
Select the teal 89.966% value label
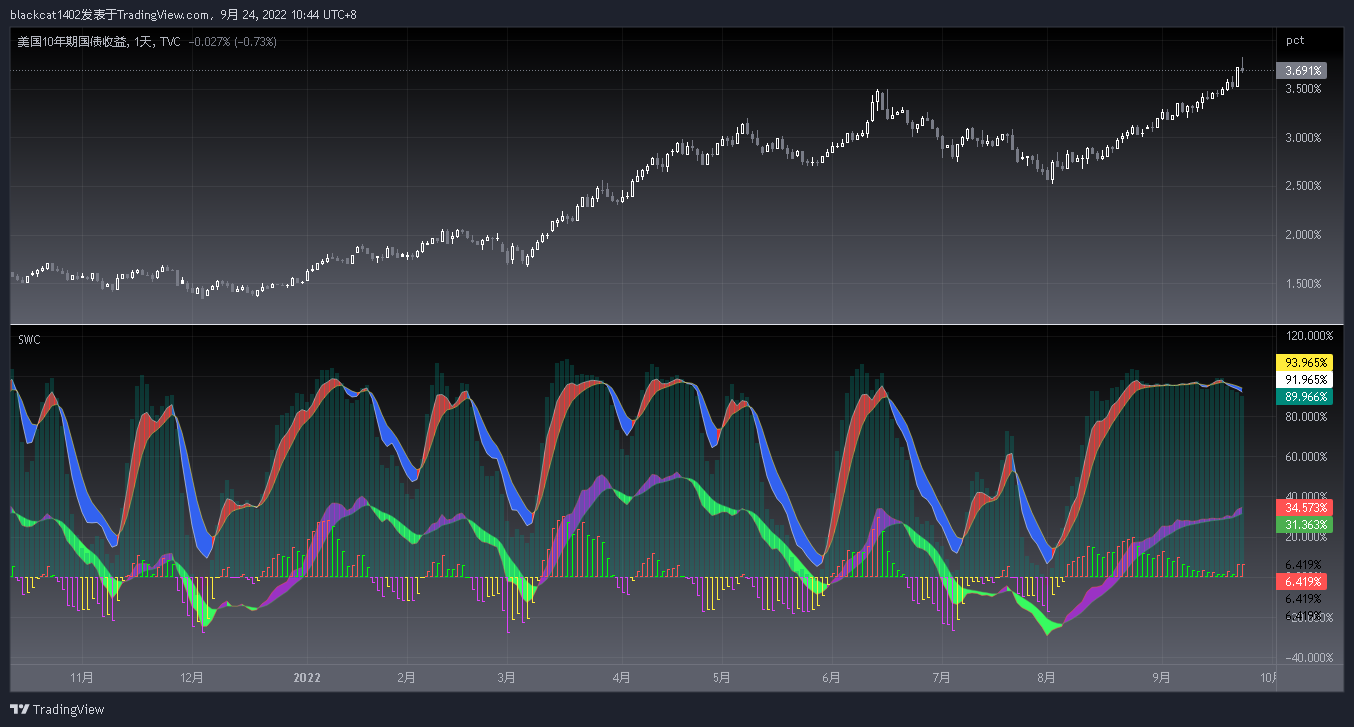[x=1305, y=397]
